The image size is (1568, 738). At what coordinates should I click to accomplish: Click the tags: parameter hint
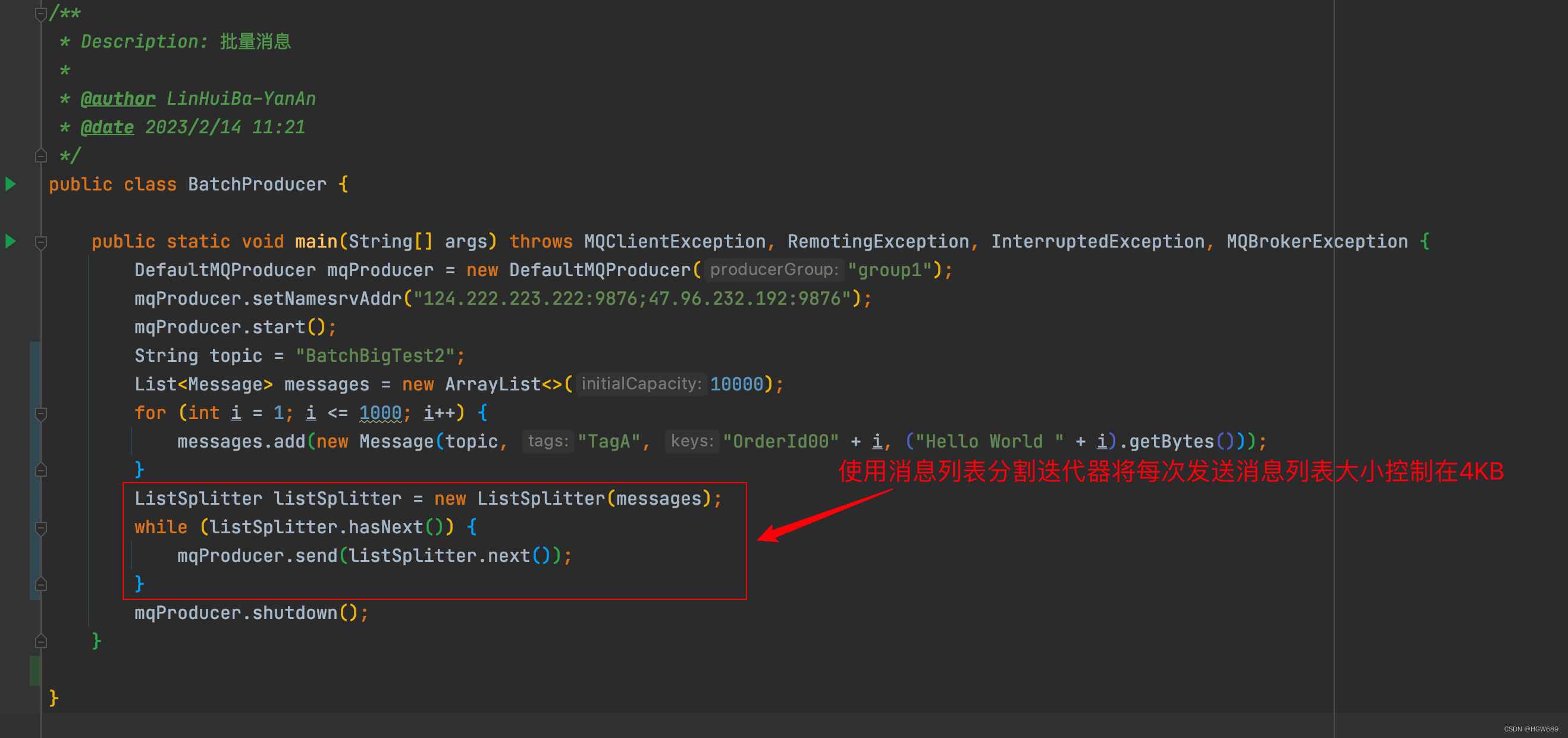click(x=548, y=441)
